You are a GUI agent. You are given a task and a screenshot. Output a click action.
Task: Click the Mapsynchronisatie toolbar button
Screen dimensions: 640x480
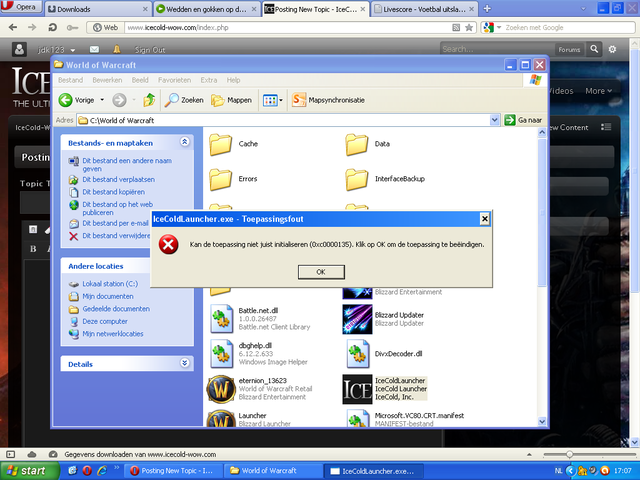coord(328,100)
